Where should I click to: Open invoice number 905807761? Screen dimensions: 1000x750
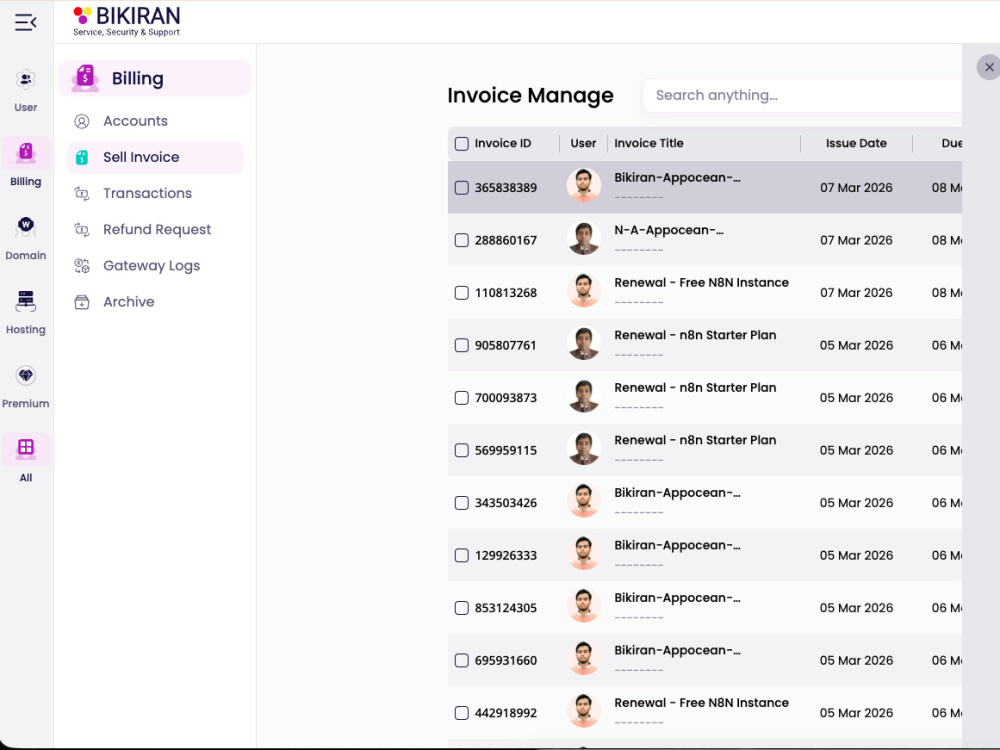point(506,345)
